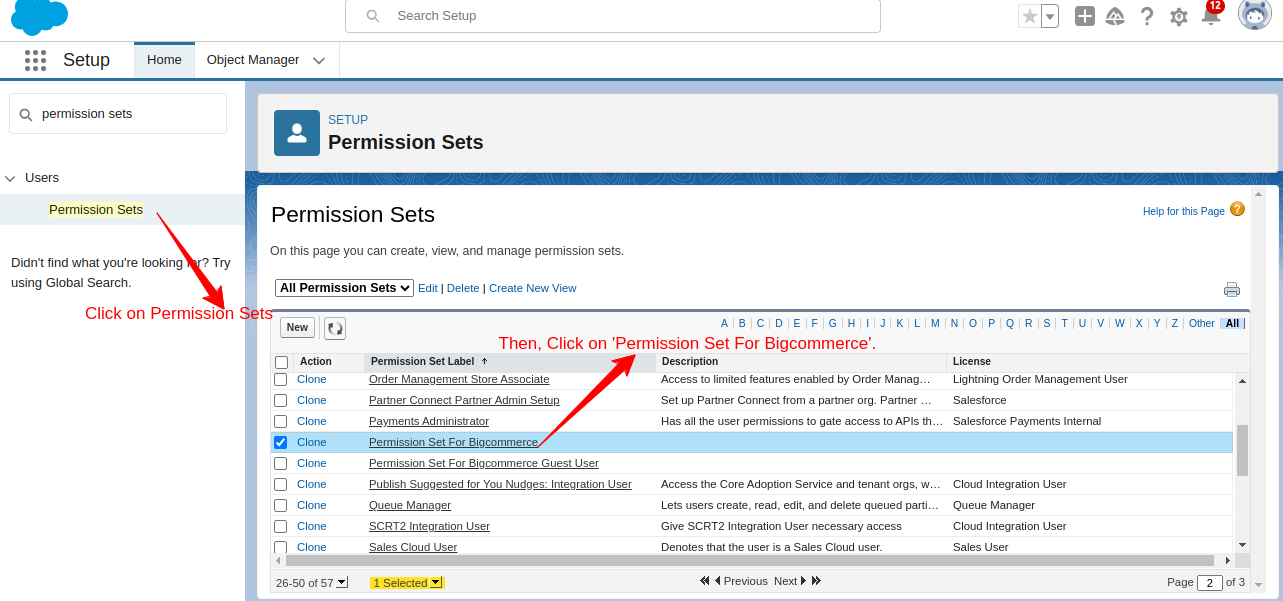
Task: Show All in alphabet filter
Action: (1232, 323)
